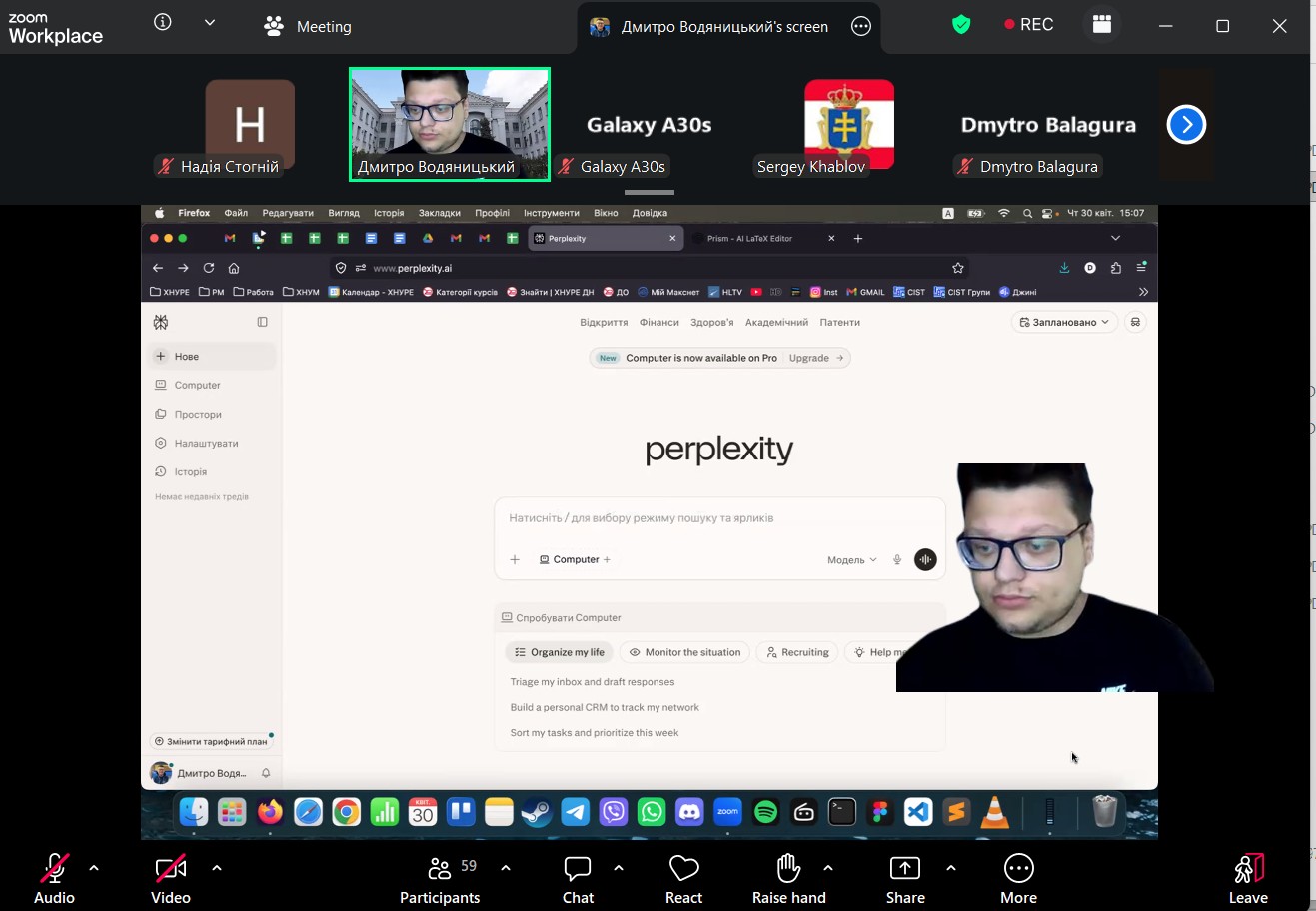The image size is (1316, 911).
Task: Leave the meeting
Action: tap(1248, 879)
